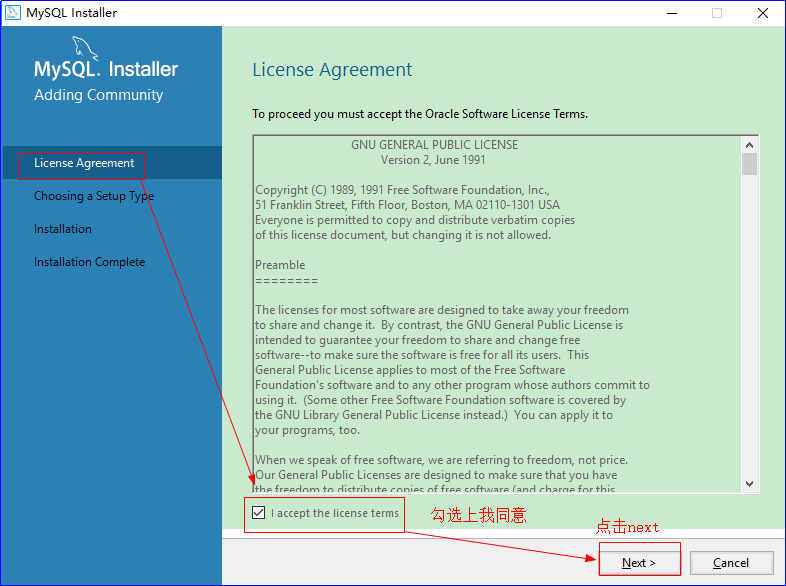786x586 pixels.
Task: Click the maximize window button
Action: (717, 13)
